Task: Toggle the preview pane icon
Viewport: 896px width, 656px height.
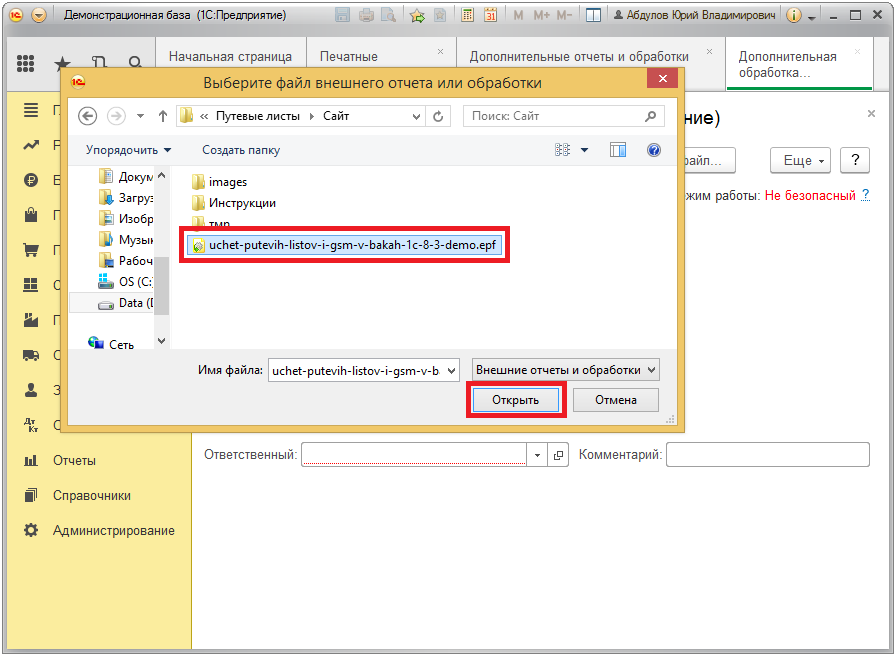Action: click(x=618, y=150)
